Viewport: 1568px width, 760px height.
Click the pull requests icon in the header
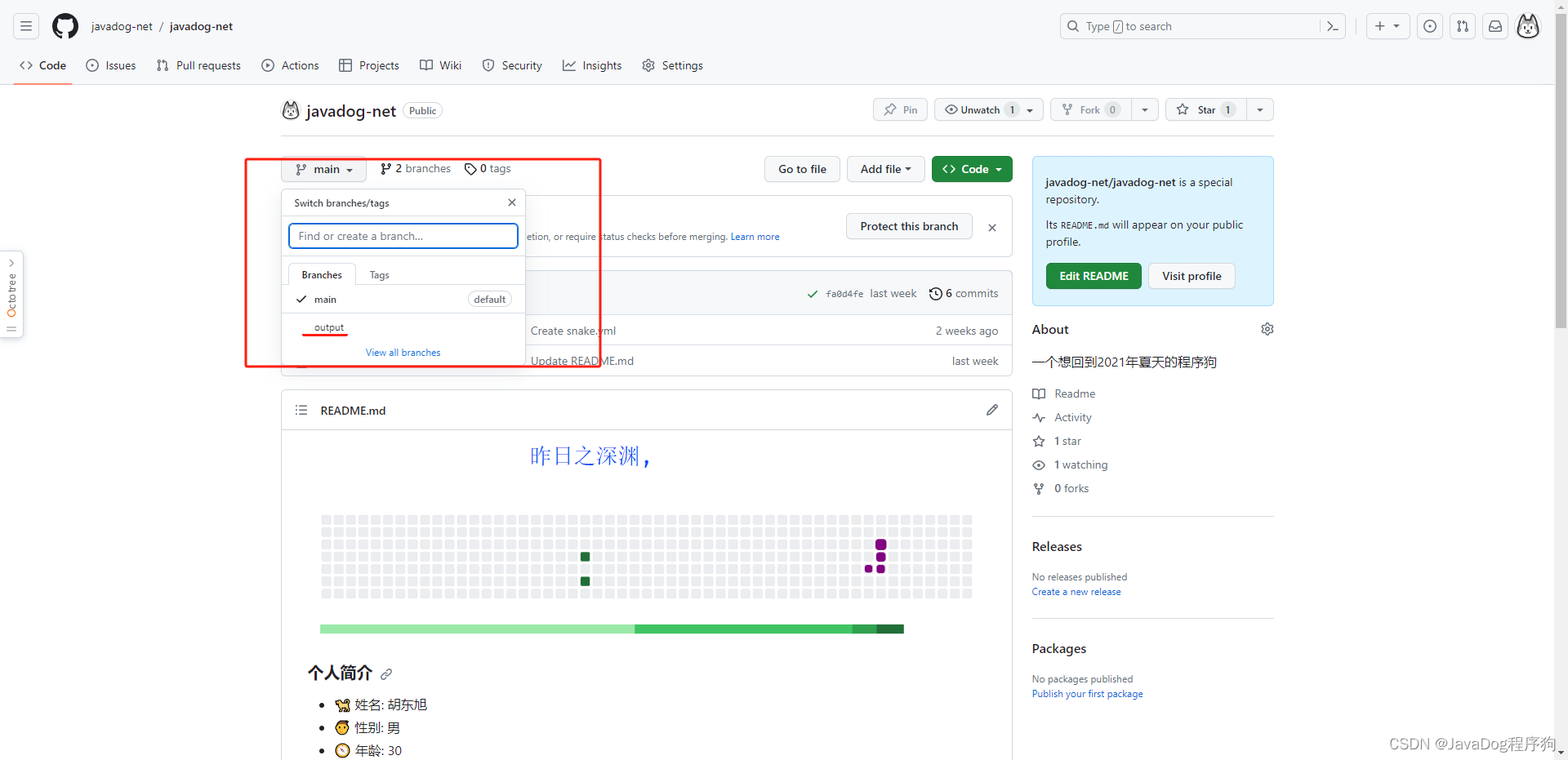click(1462, 25)
